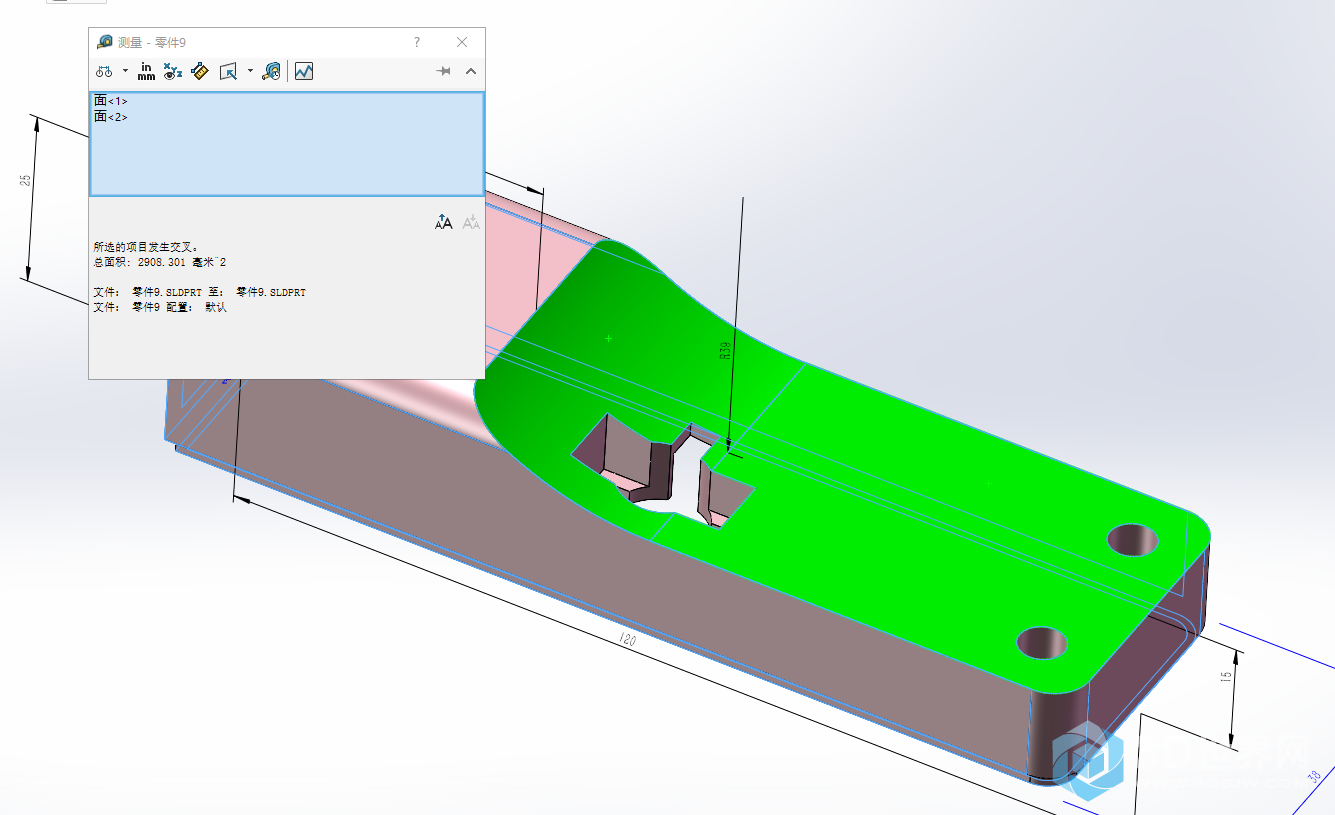Click the 25 height dimension
The image size is (1335, 815).
point(26,180)
